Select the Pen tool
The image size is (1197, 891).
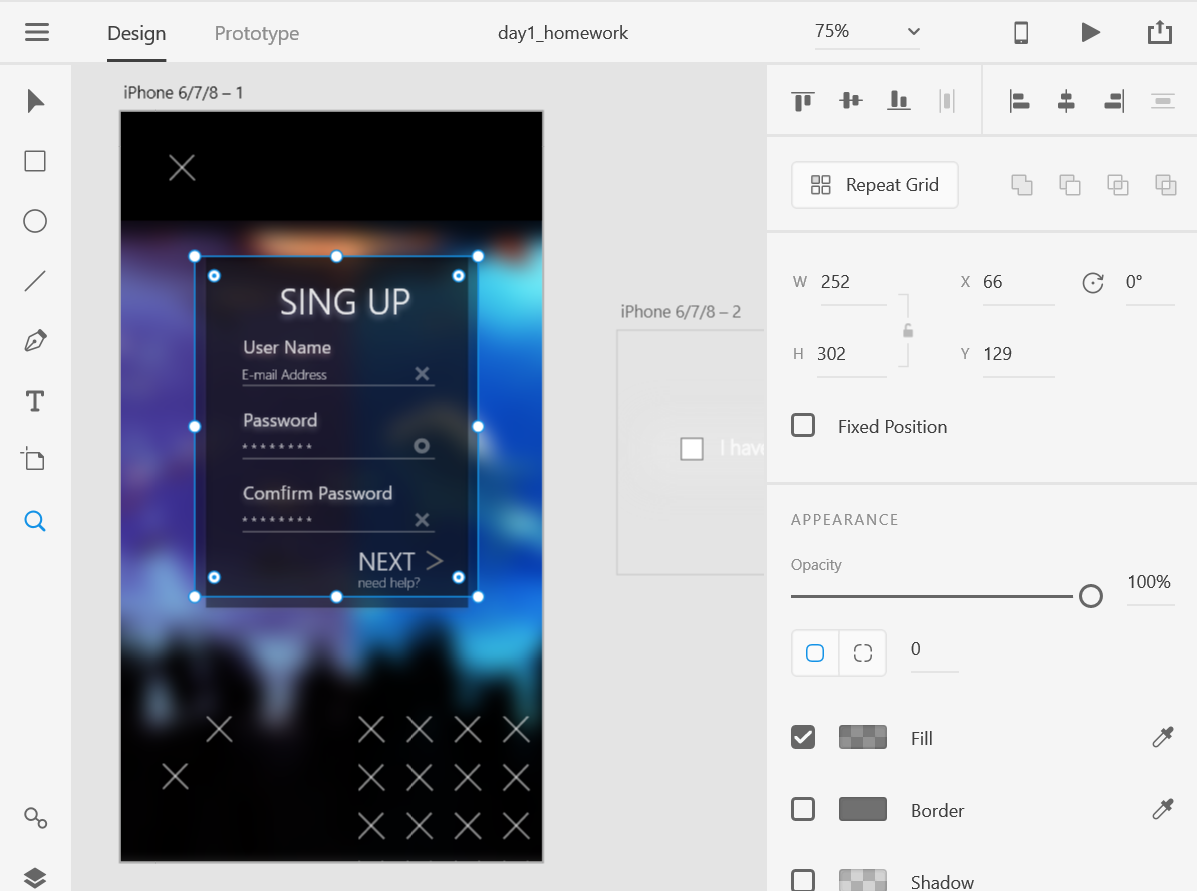tap(35, 341)
